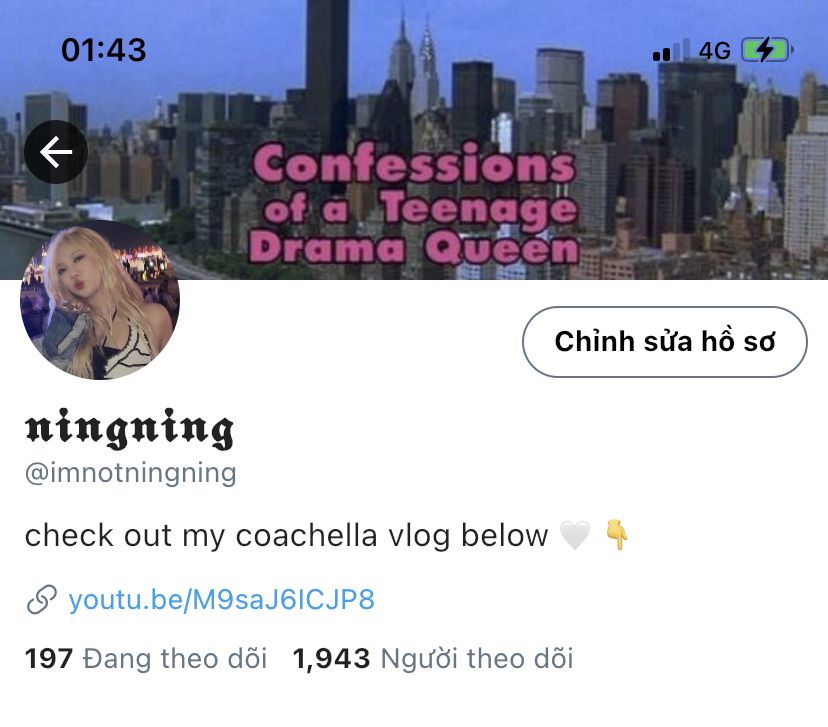Open the youtu.be/M9saJ6ICJP8 link

[x=221, y=600]
